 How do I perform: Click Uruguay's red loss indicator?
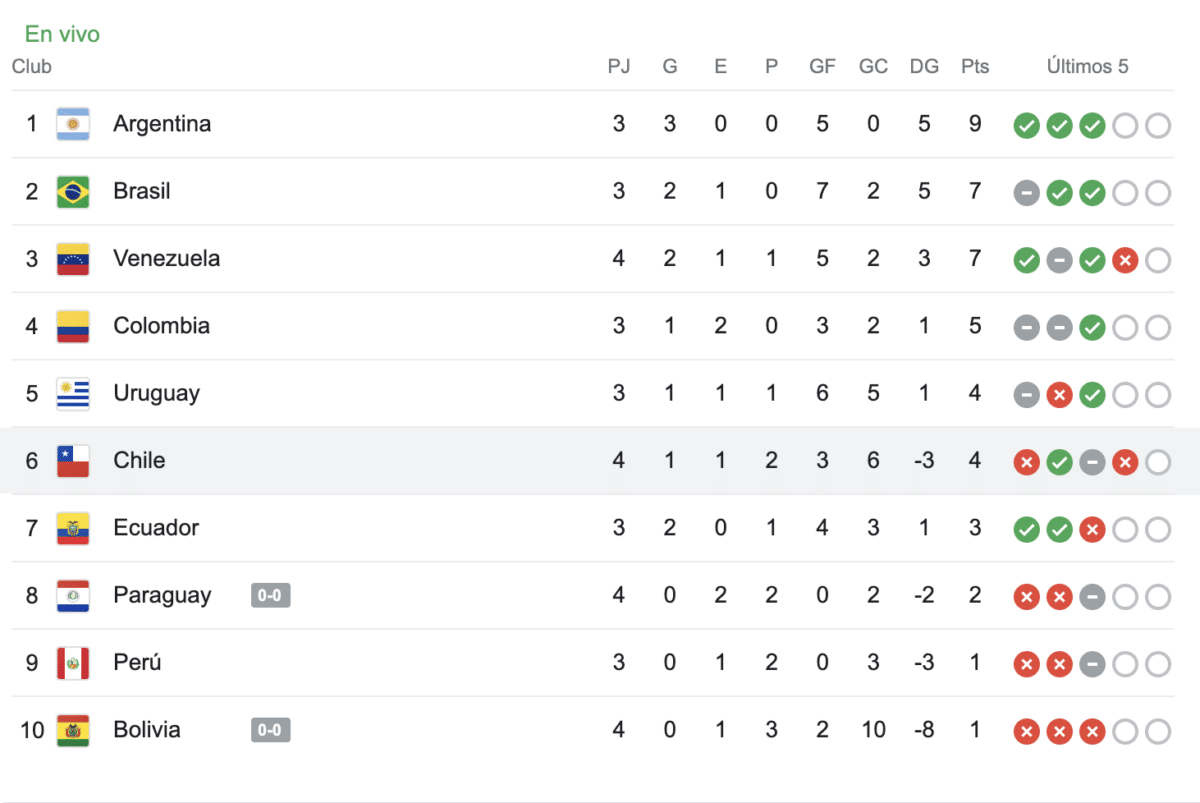[x=1059, y=394]
